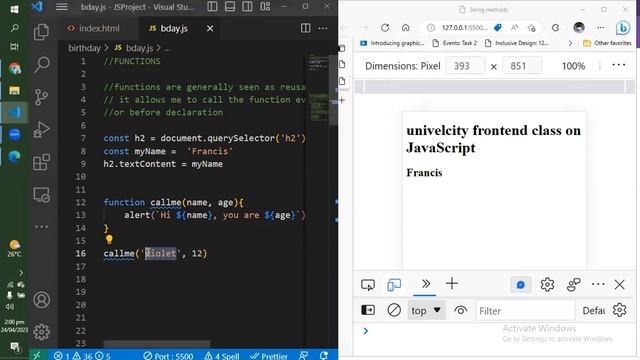Open the VS Code hamburger application menu

[x=62, y=7]
